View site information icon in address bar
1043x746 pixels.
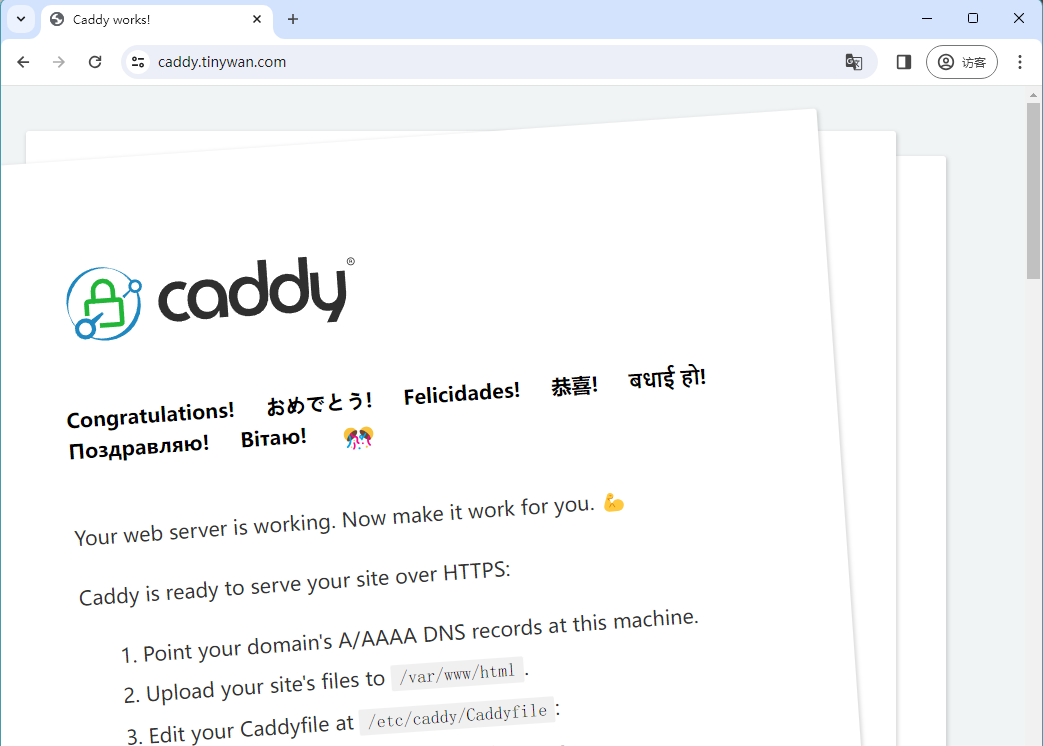click(138, 62)
